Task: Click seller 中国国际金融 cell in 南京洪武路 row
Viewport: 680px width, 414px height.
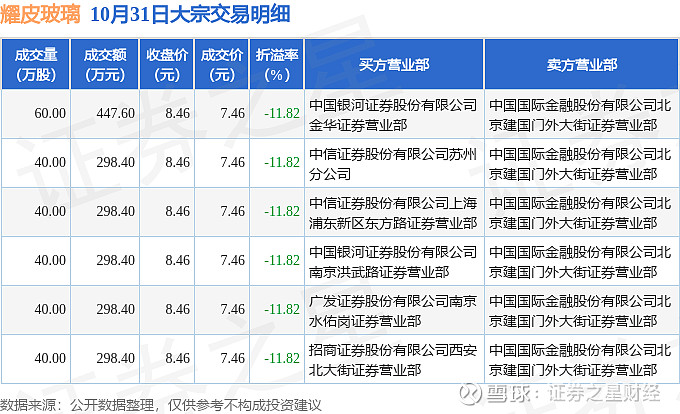Action: 580,262
